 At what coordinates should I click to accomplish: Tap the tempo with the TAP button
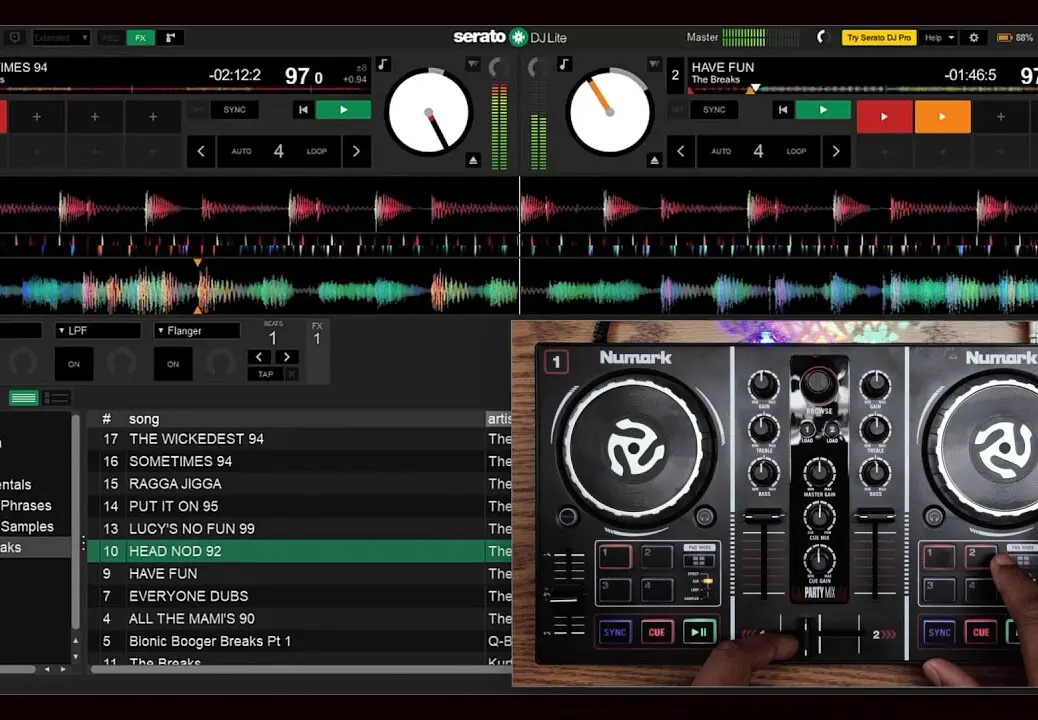[265, 374]
